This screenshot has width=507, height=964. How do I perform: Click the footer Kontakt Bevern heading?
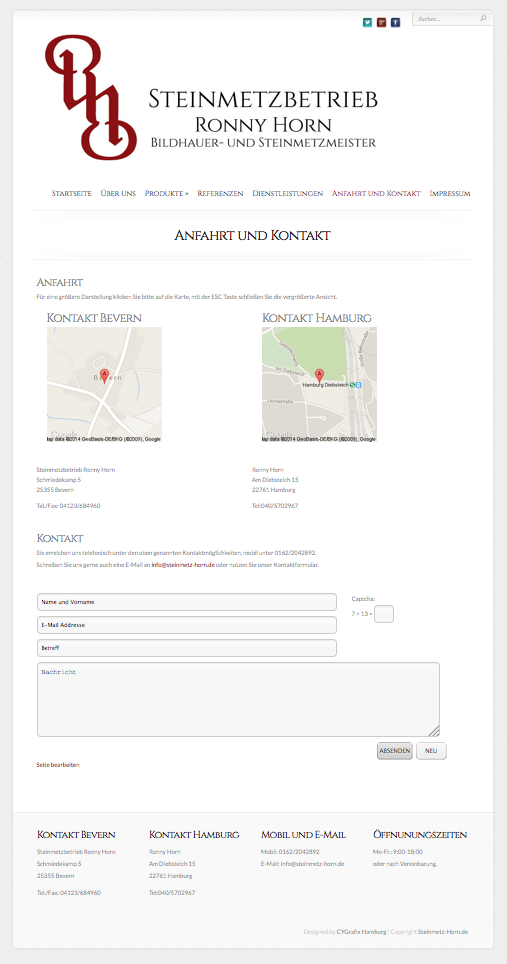(x=76, y=835)
